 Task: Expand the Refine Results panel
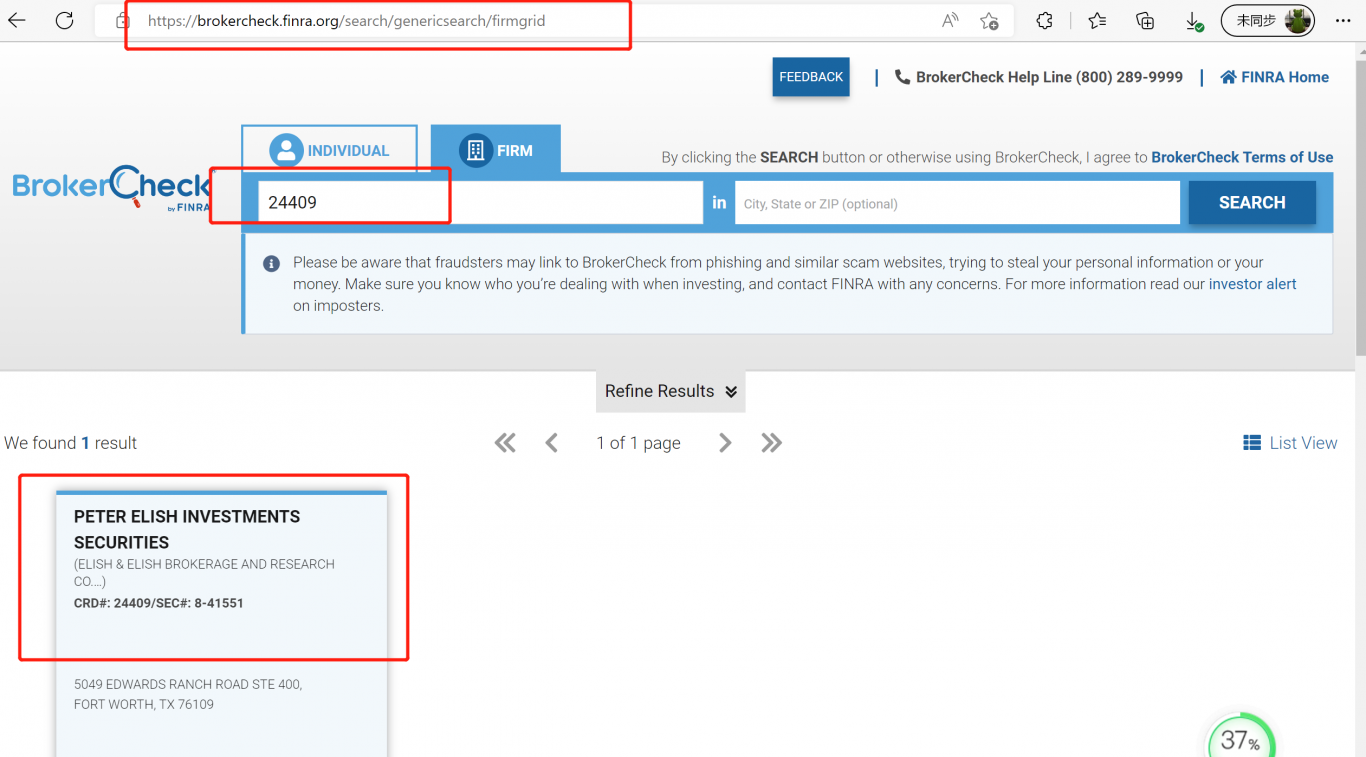pos(671,391)
